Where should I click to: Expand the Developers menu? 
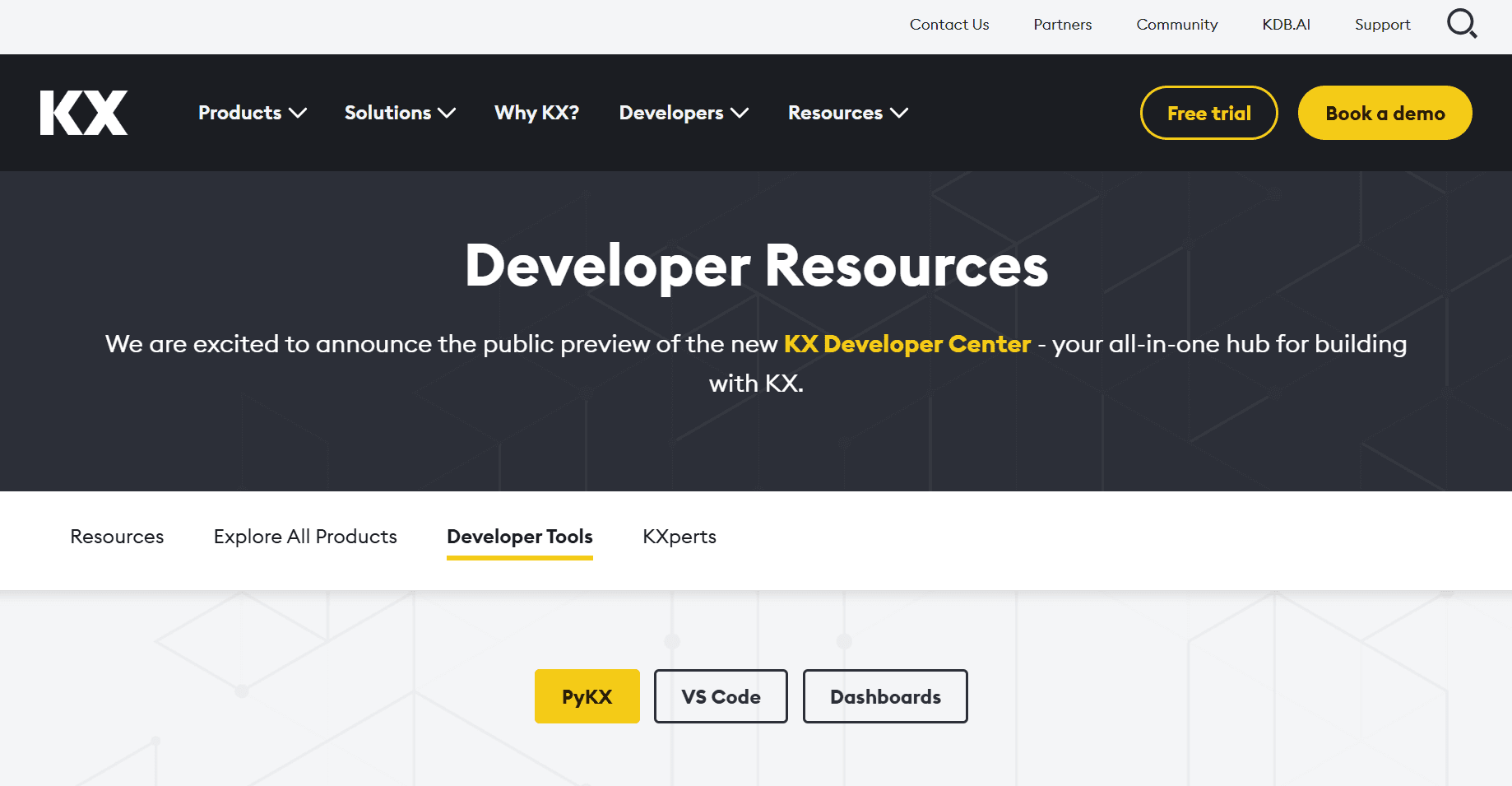[x=684, y=113]
